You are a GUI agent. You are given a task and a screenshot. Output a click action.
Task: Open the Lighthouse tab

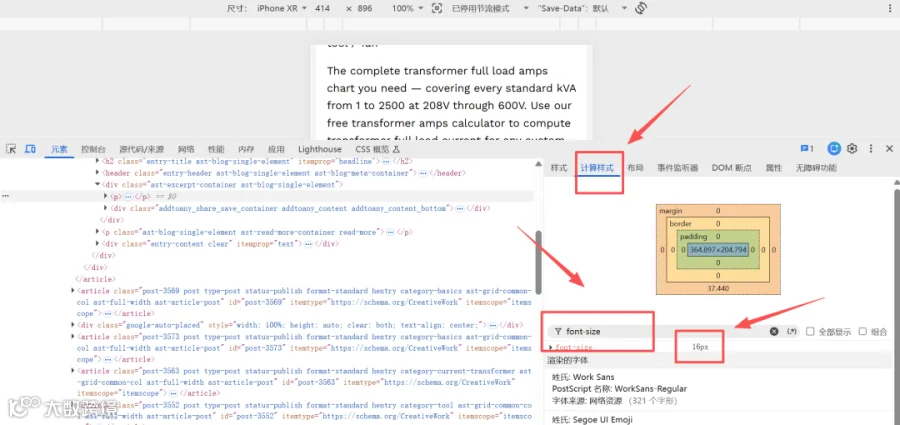320,149
